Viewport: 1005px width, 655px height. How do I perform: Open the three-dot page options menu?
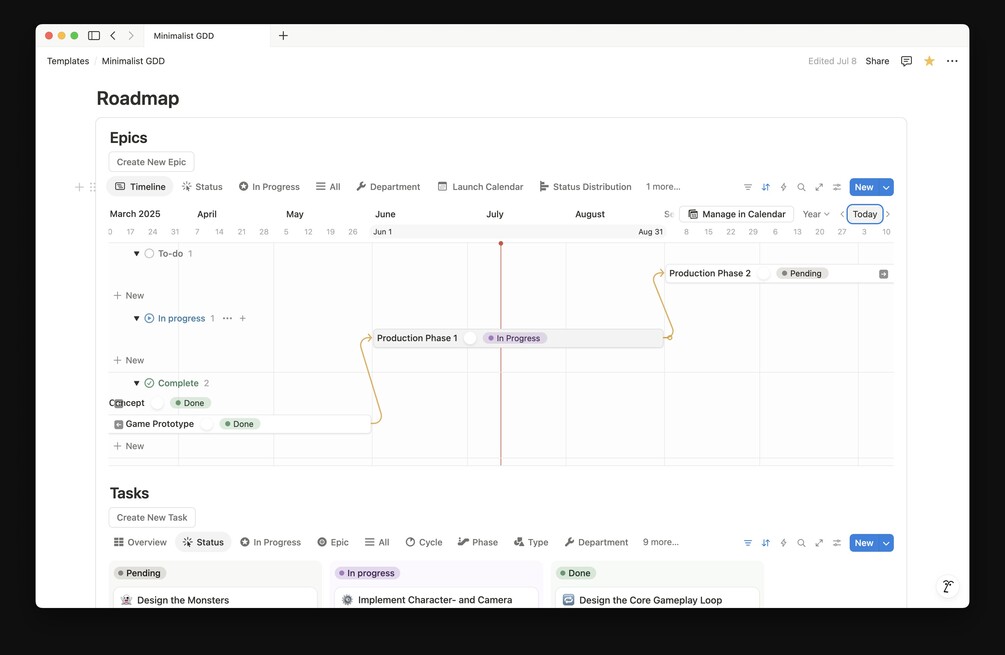tap(952, 61)
